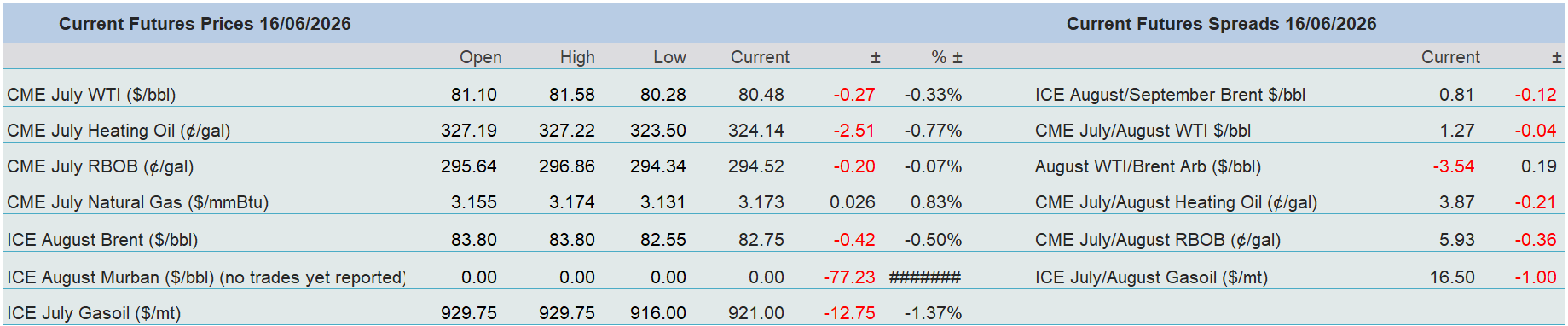This screenshot has width=1568, height=326.
Task: Select the Low column header
Action: point(669,57)
